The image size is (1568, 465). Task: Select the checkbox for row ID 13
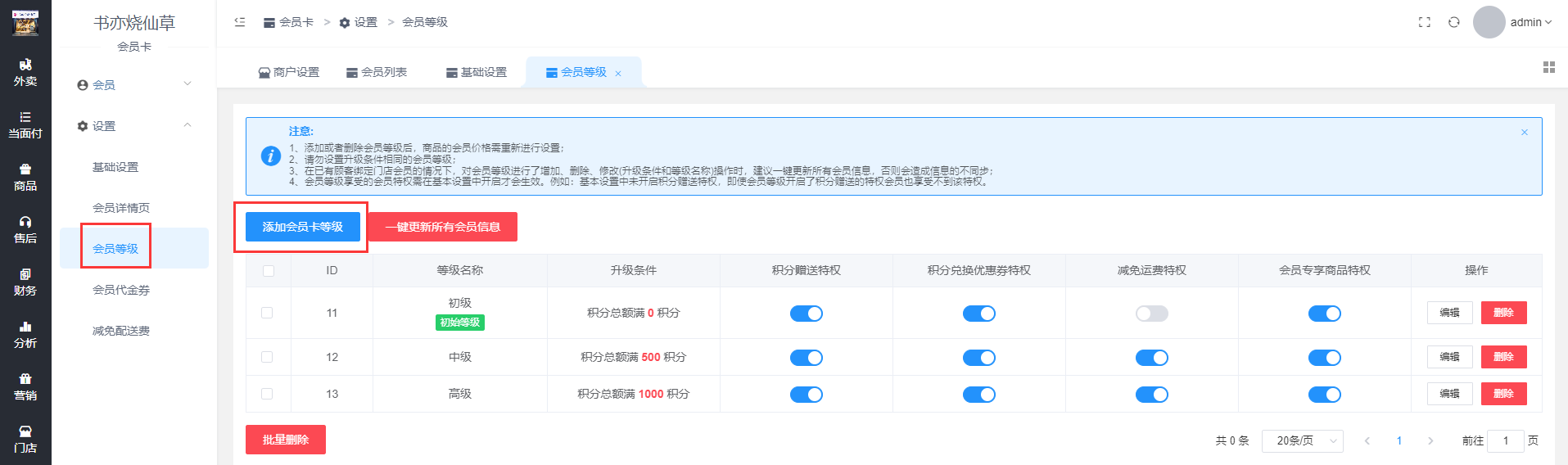[x=267, y=394]
